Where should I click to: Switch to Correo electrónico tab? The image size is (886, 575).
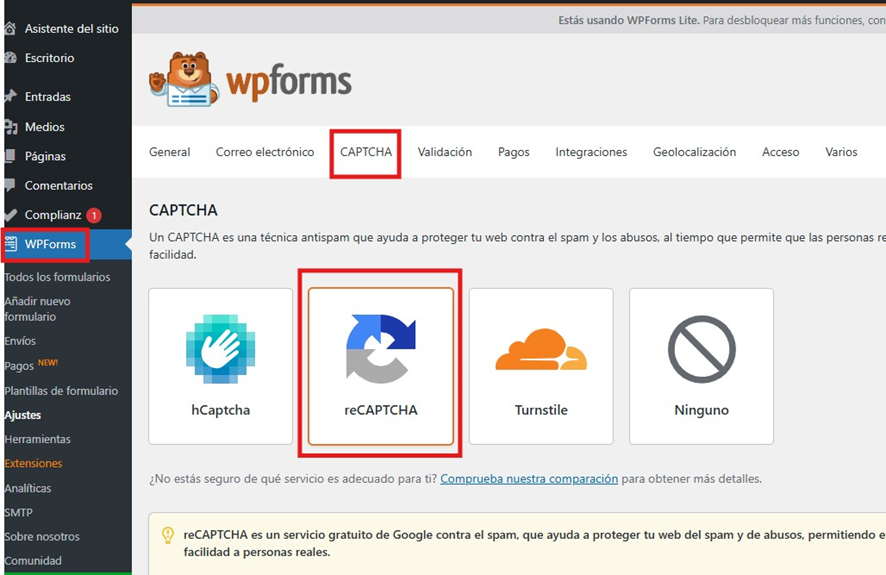(264, 152)
